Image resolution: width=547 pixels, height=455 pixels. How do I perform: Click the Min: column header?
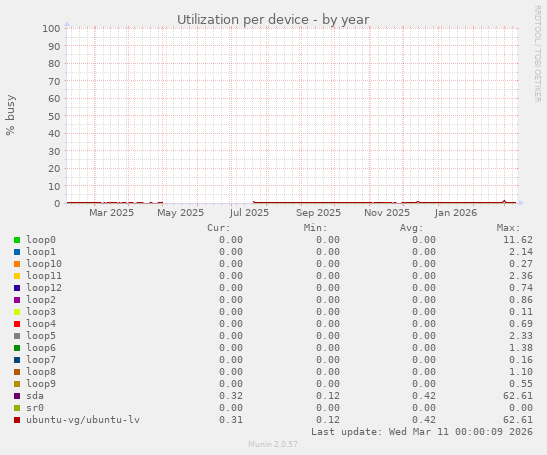pyautogui.click(x=315, y=228)
